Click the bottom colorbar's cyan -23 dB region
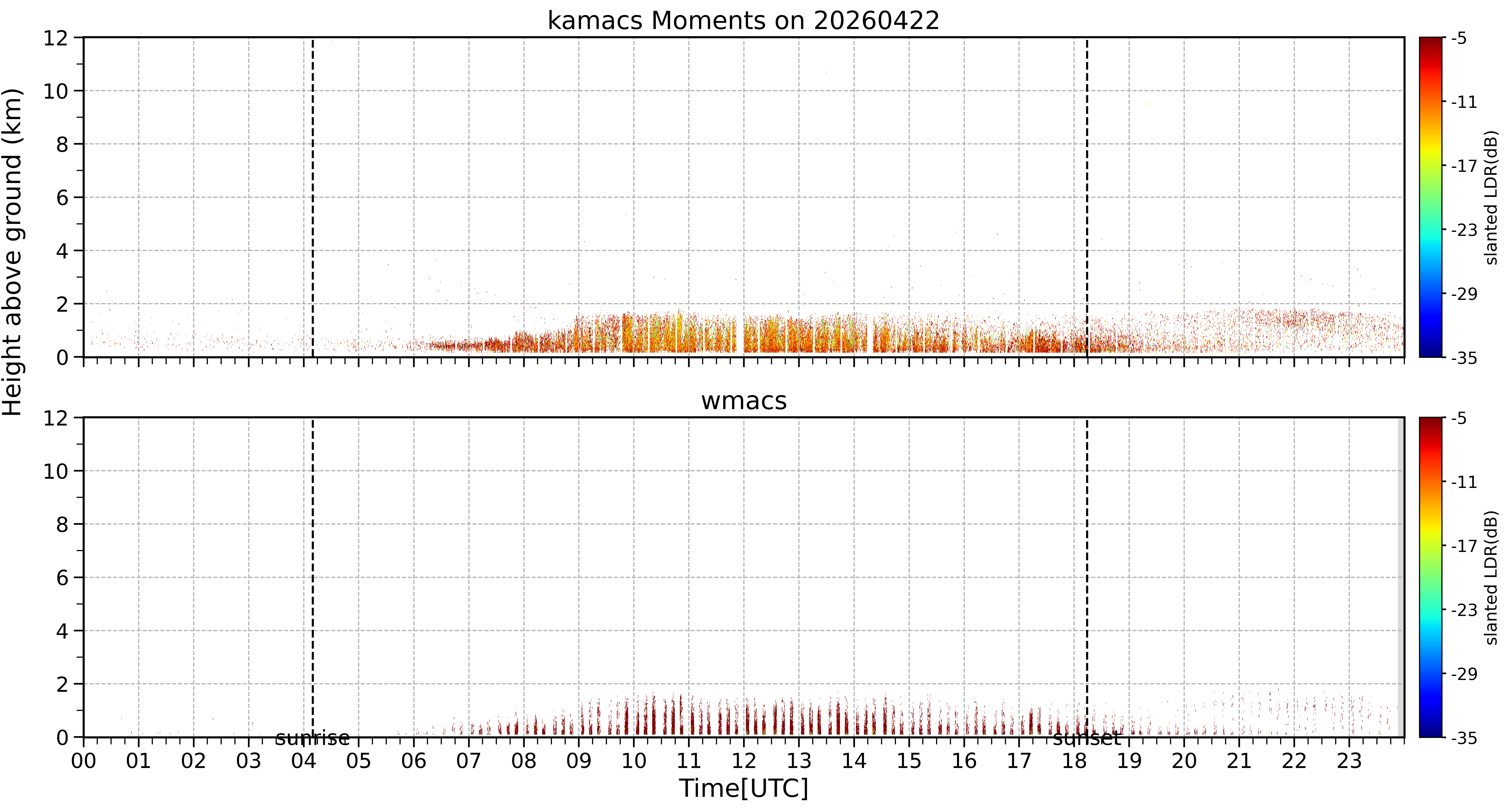1510x812 pixels. pyautogui.click(x=1431, y=610)
